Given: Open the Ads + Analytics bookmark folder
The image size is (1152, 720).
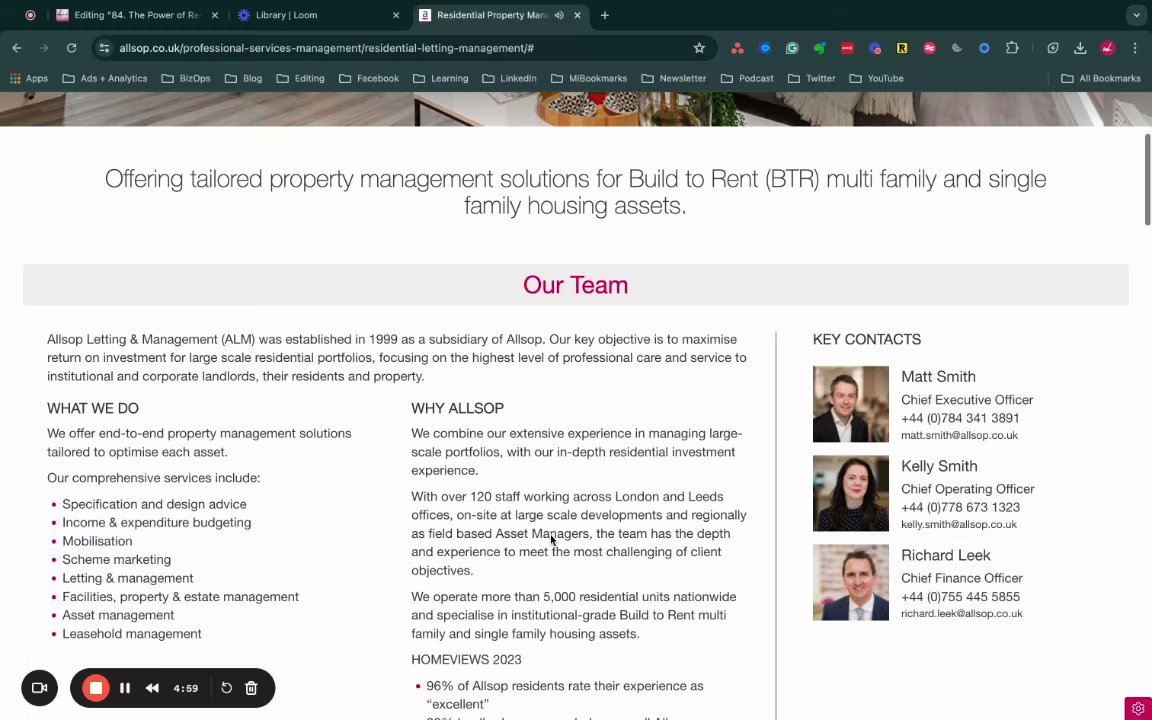Looking at the screenshot, I should click(105, 78).
